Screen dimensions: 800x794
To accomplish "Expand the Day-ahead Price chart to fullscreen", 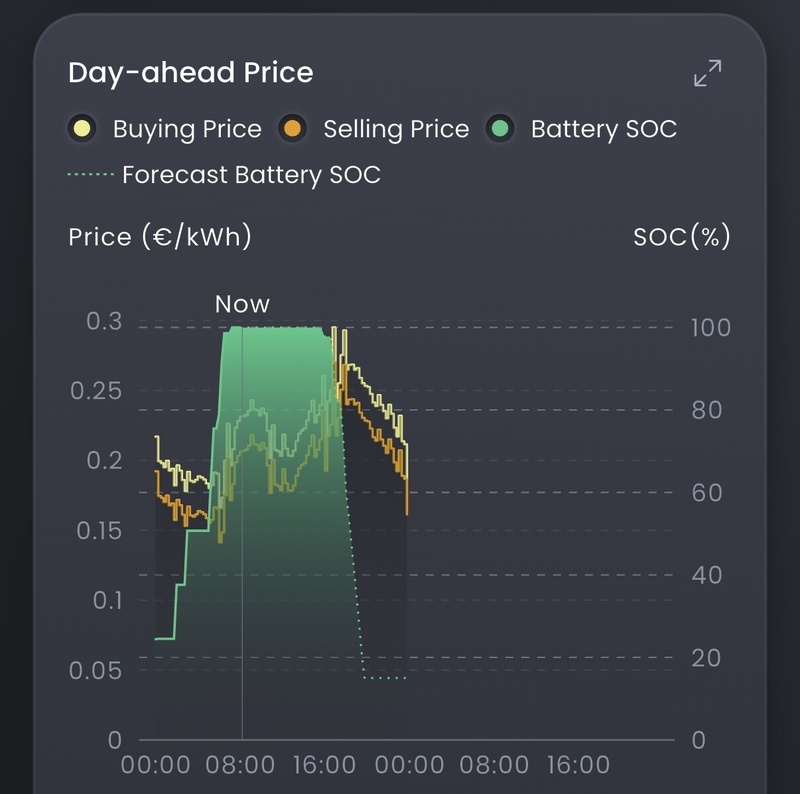I will [x=707, y=73].
